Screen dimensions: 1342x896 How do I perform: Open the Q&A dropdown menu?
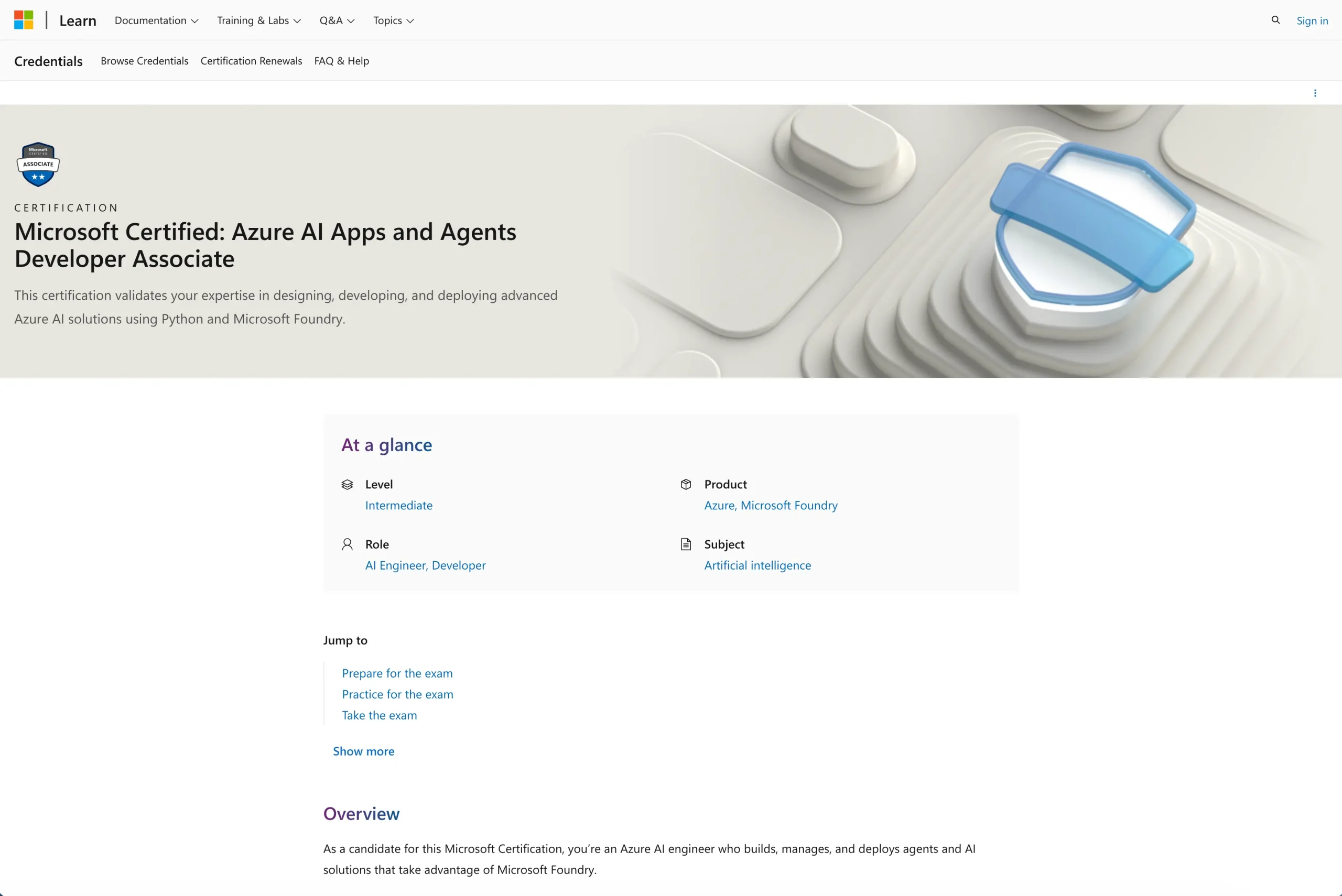[337, 20]
